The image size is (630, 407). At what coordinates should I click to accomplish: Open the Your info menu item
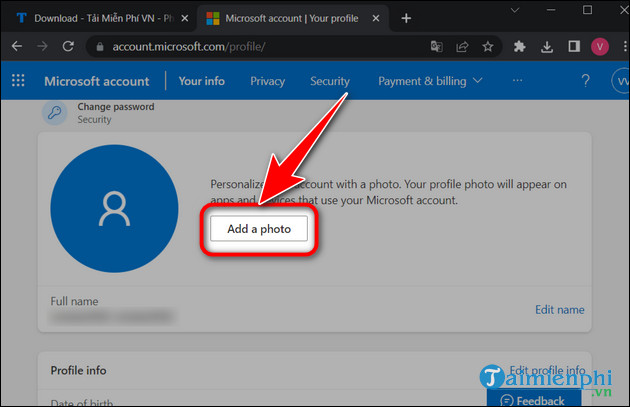(x=202, y=81)
